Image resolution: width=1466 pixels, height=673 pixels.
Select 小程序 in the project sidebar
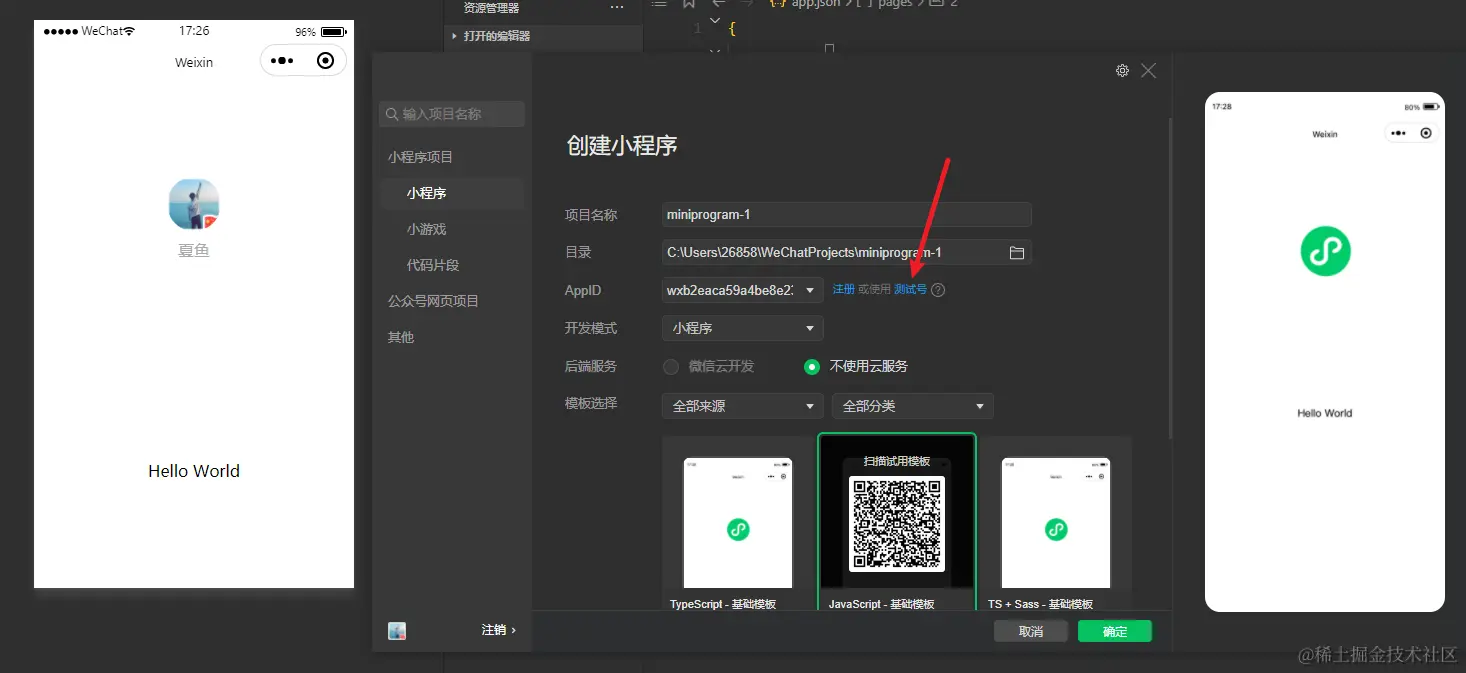[x=452, y=193]
